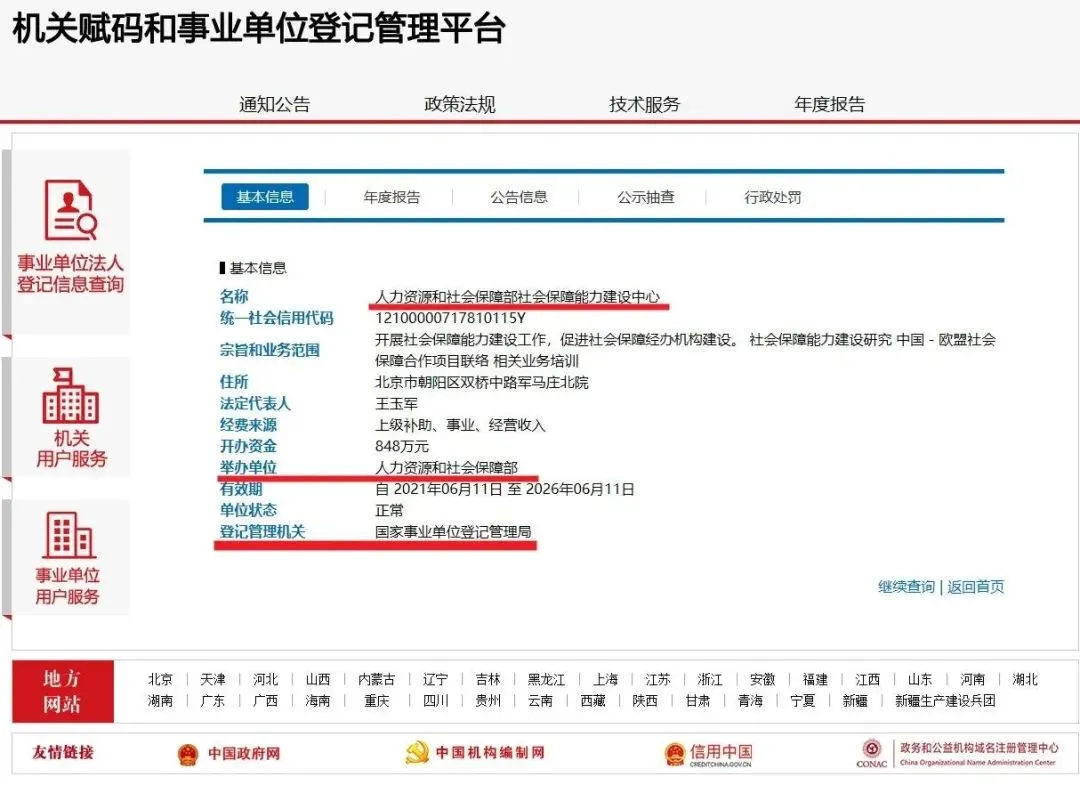Open the 浙江 local site link
This screenshot has height=785, width=1080.
click(x=710, y=680)
